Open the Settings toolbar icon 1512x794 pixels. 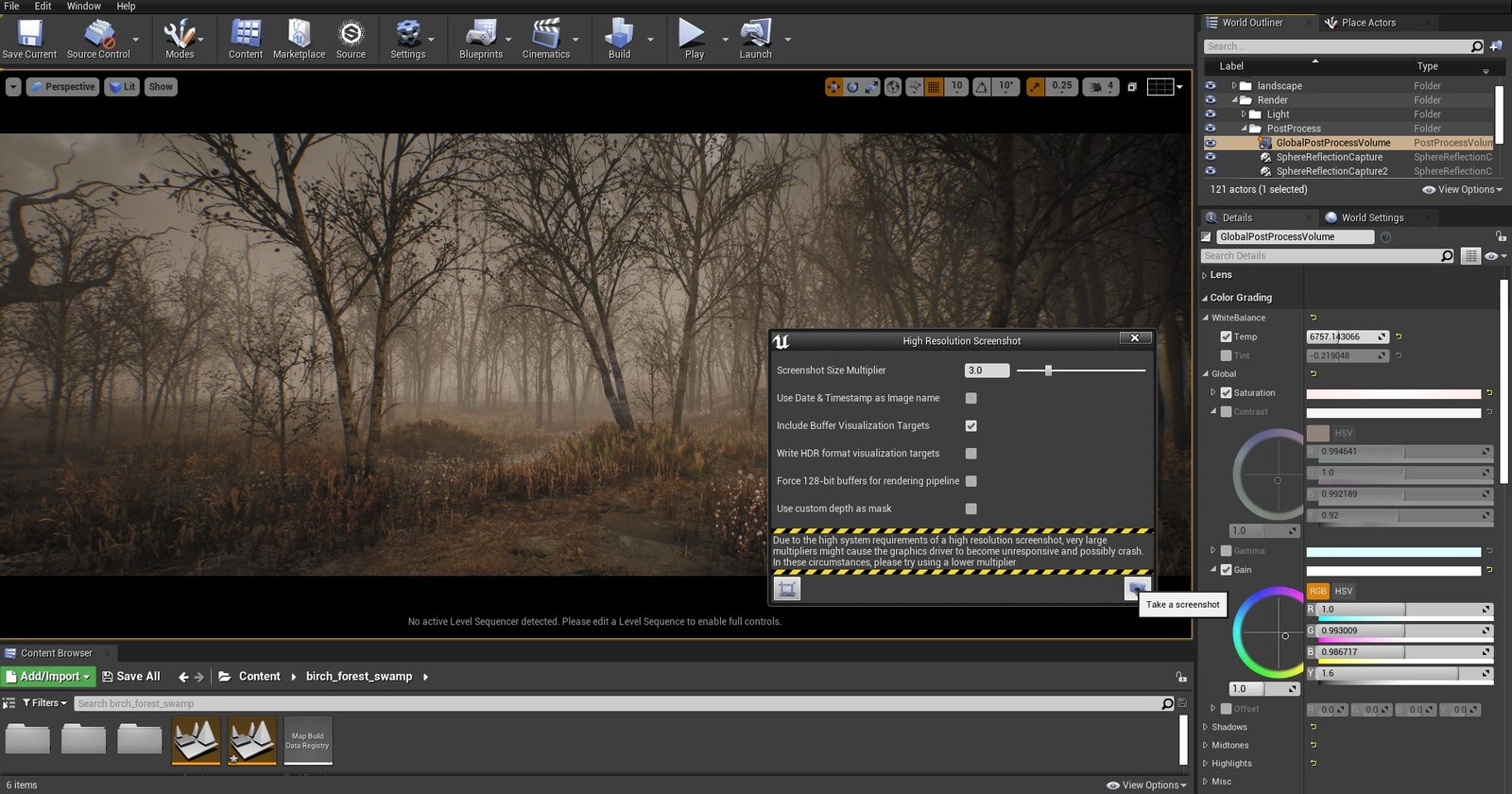click(x=408, y=39)
